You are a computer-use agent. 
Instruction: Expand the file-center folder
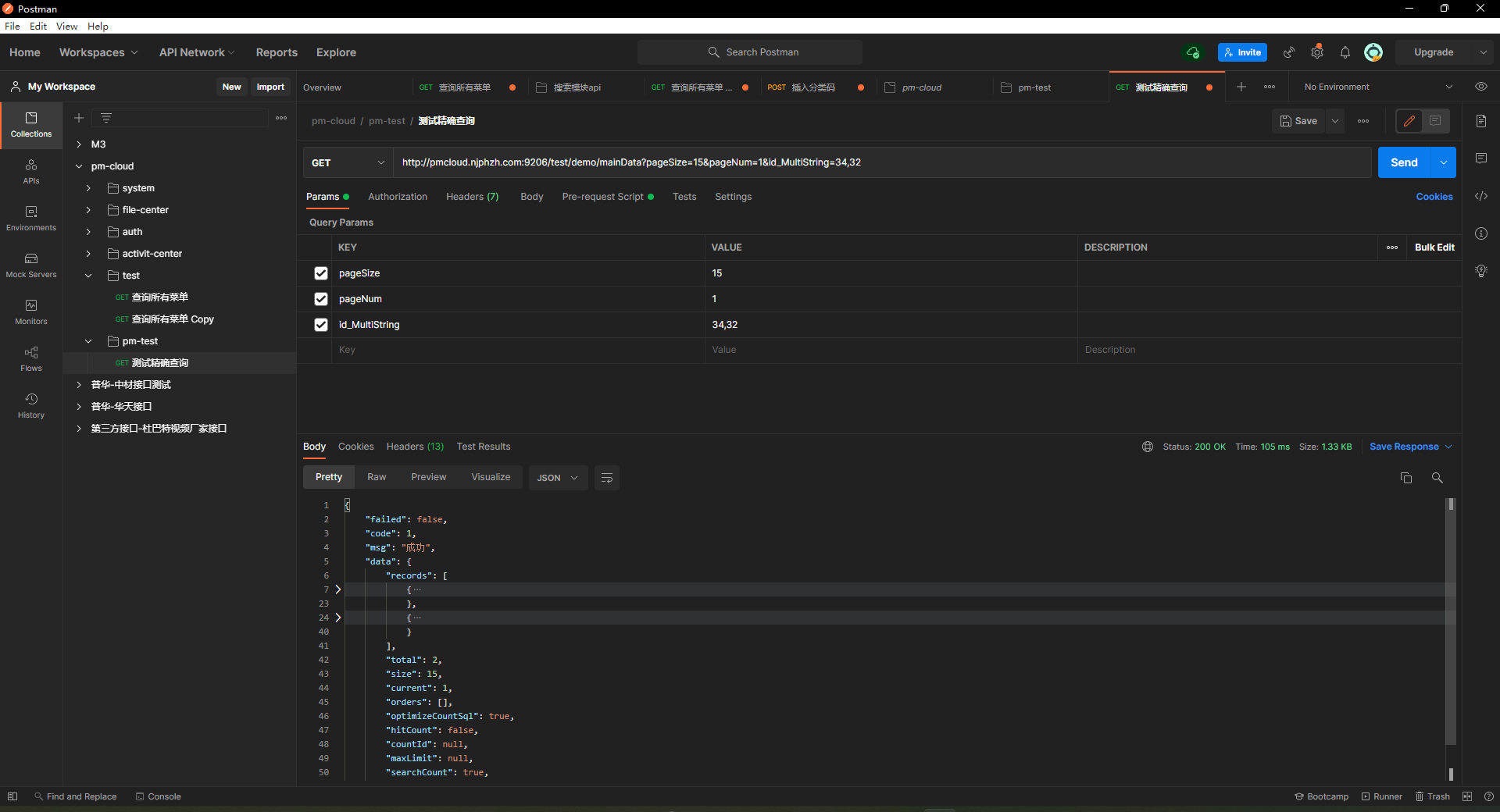(88, 210)
